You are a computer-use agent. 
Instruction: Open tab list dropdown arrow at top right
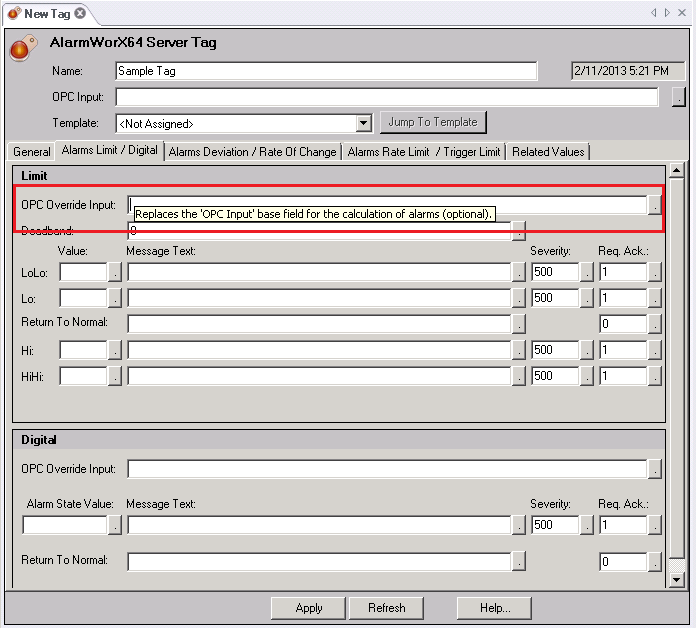pyautogui.click(x=667, y=13)
